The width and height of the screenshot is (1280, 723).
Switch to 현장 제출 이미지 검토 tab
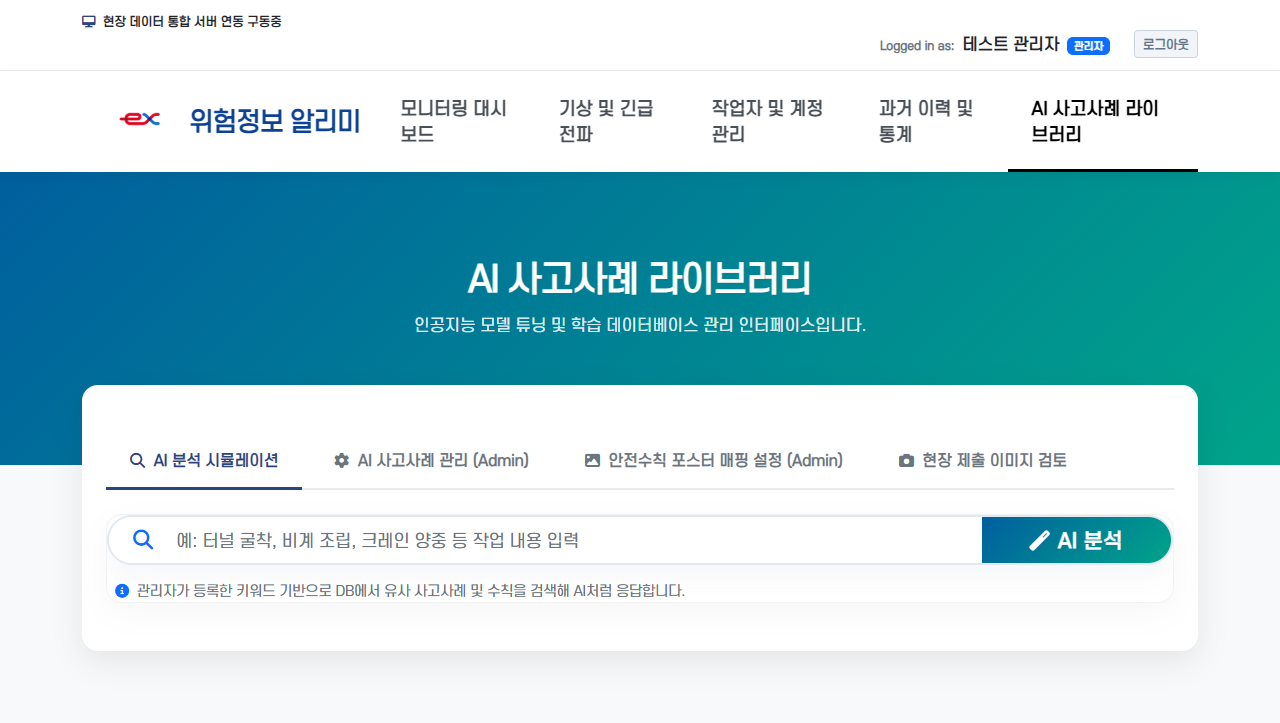(x=983, y=461)
